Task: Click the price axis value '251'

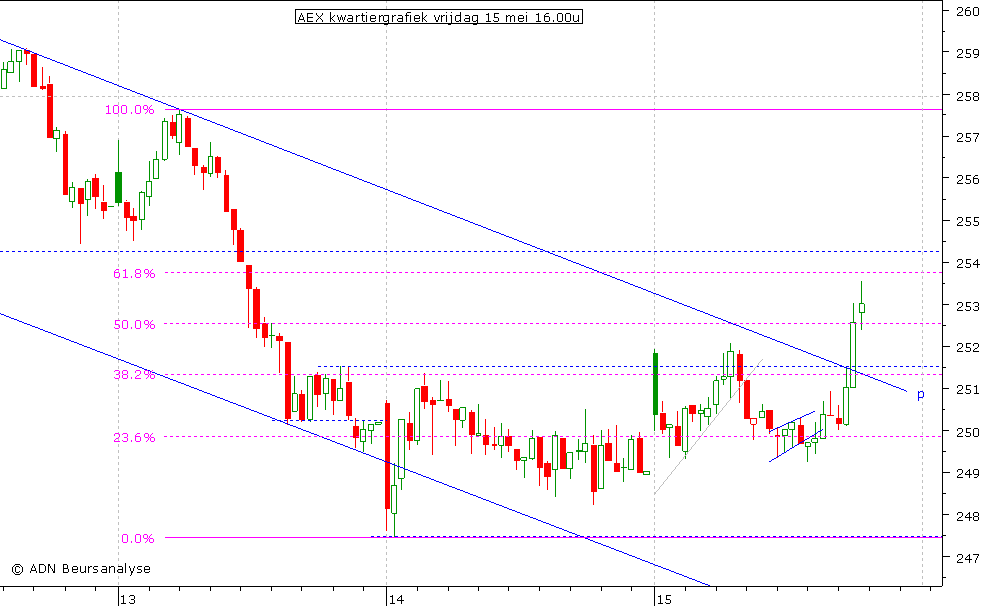Action: pos(967,390)
